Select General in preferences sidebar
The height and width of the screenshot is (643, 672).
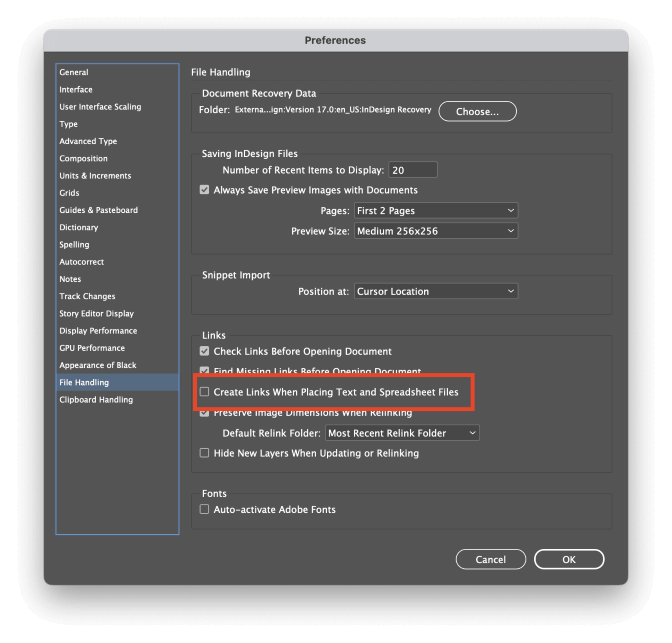click(x=74, y=72)
